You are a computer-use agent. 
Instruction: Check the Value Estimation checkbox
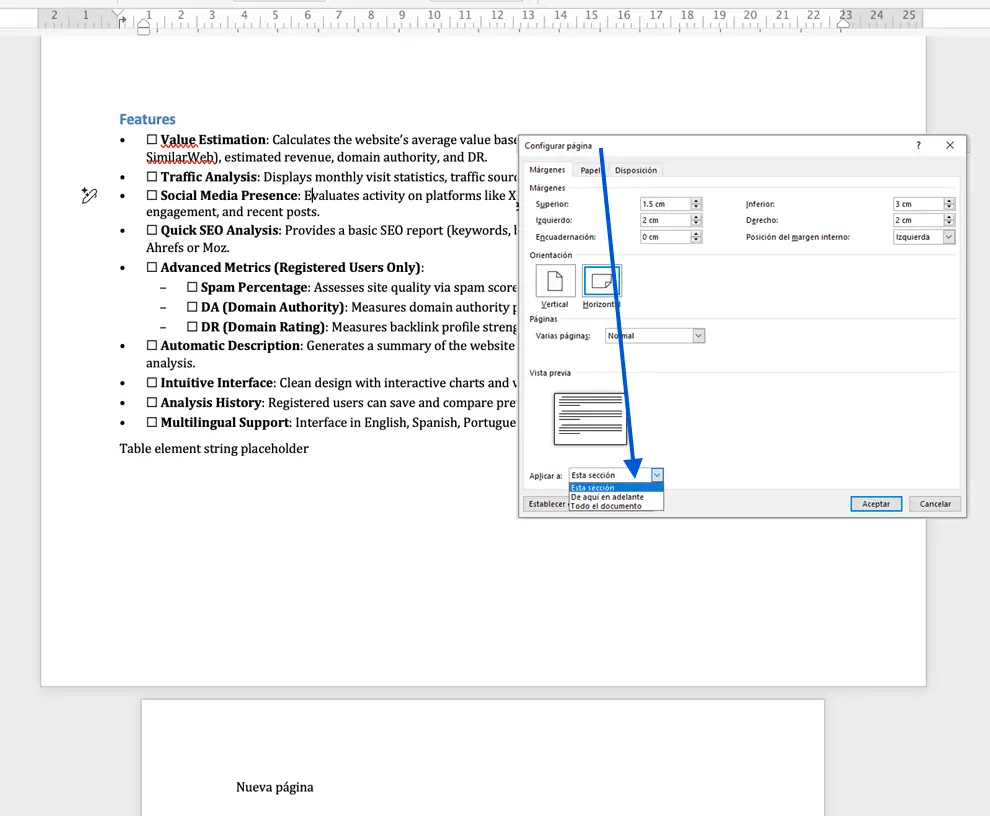pos(152,139)
